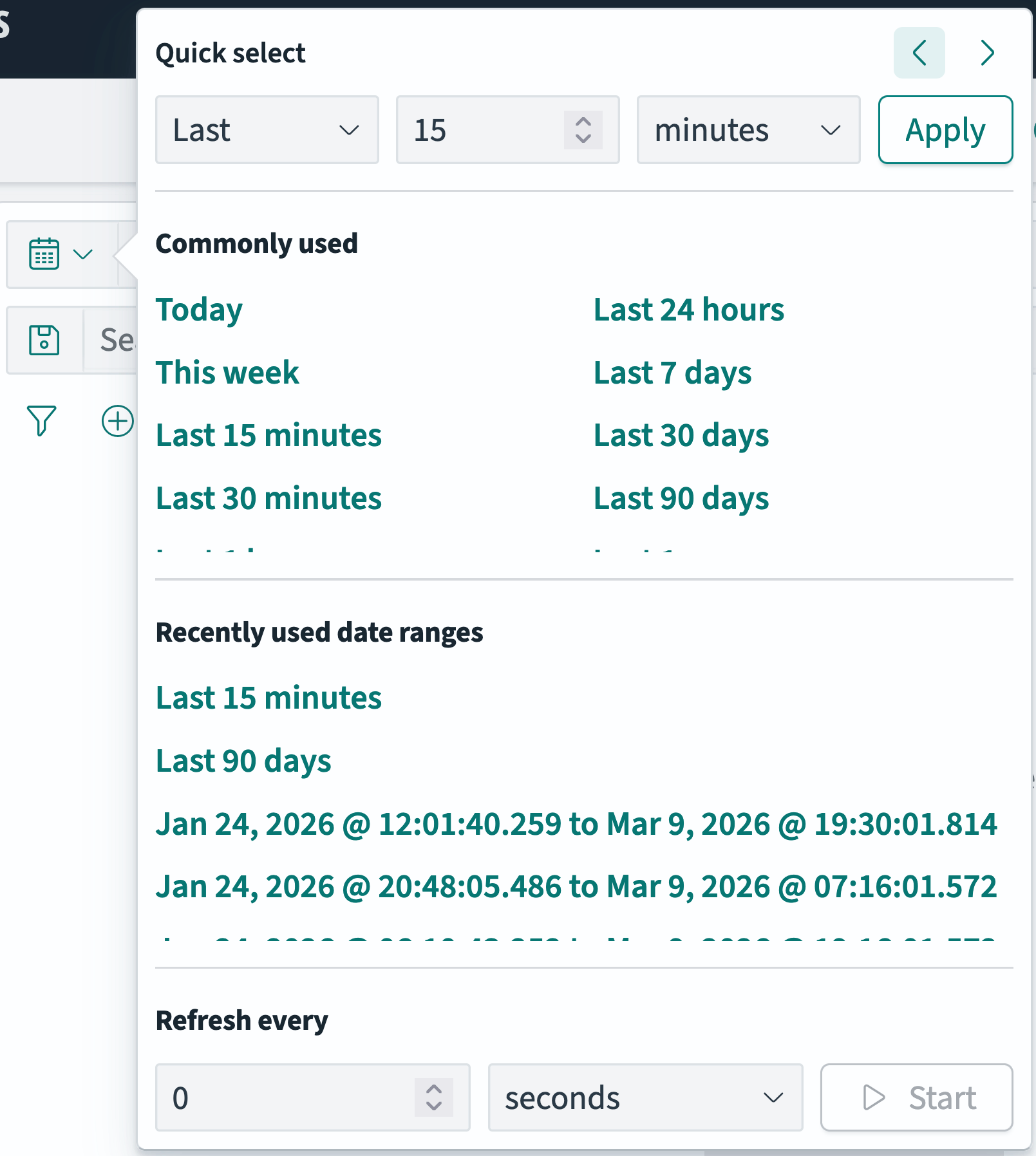
Task: Choose Last 15 minutes in recently used ranges
Action: 268,698
